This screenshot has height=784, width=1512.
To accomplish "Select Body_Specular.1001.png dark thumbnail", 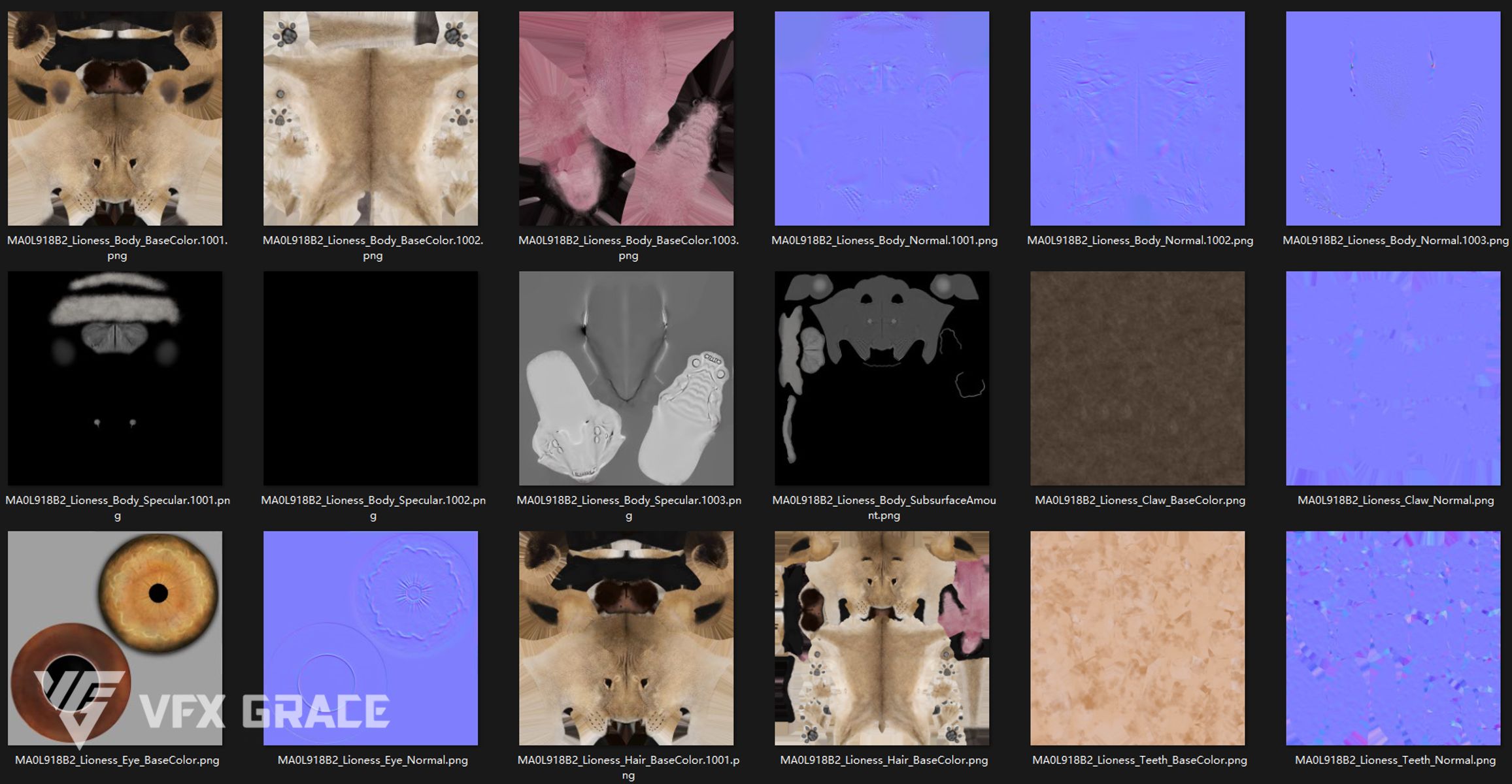I will pos(115,378).
